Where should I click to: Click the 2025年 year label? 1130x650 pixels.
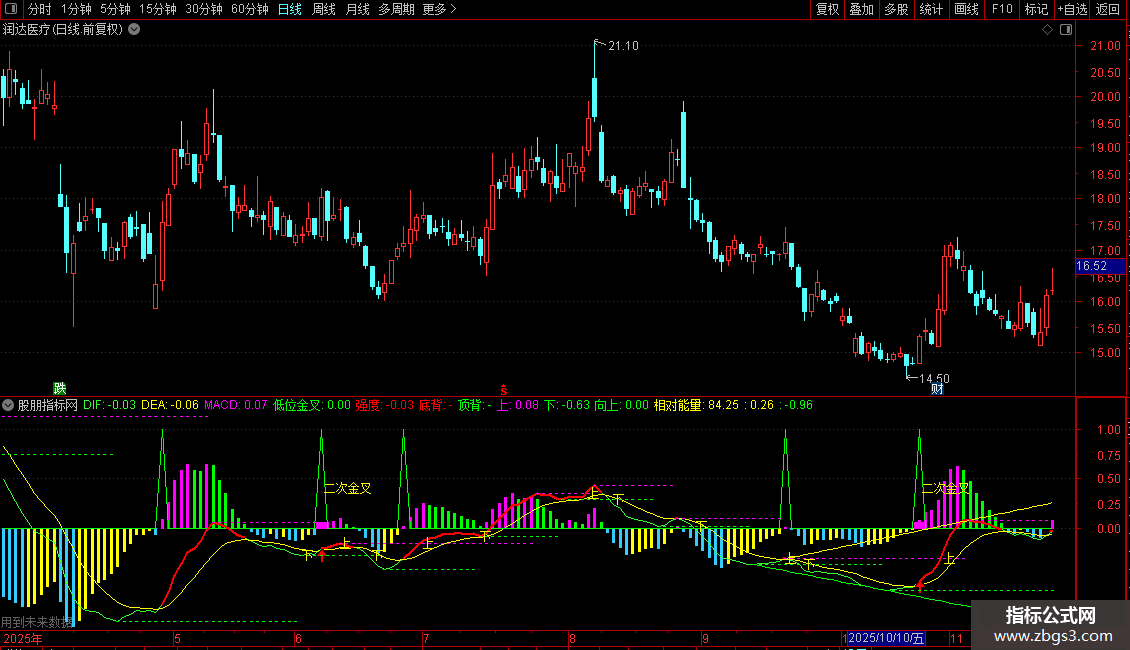(x=22, y=638)
